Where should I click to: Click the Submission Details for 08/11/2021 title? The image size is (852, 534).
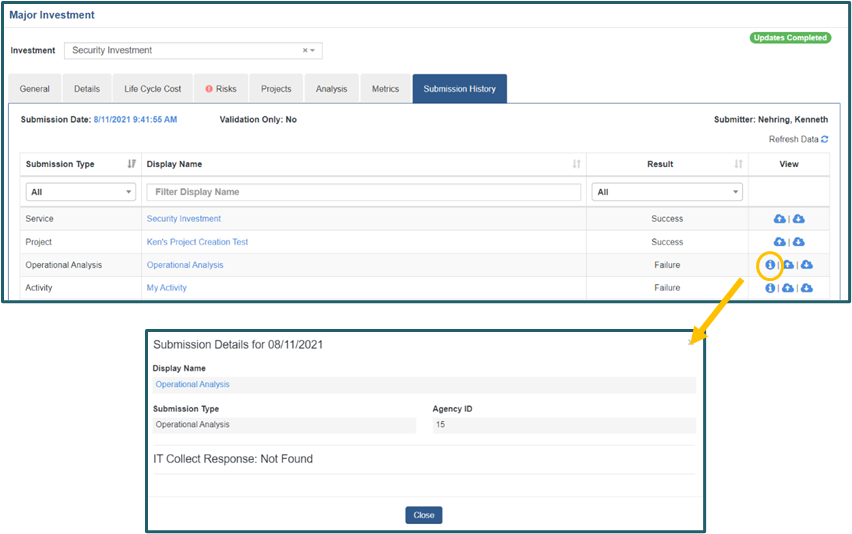click(x=238, y=344)
